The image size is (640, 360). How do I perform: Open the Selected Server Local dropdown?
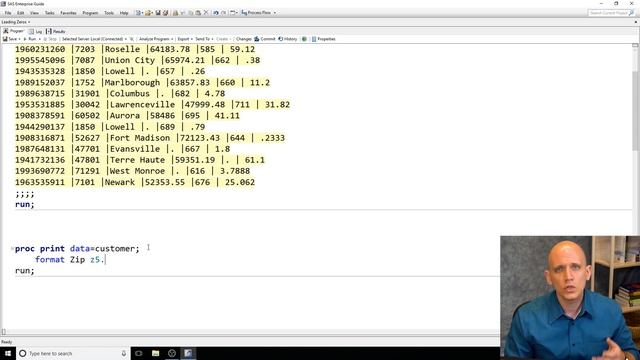coord(94,39)
